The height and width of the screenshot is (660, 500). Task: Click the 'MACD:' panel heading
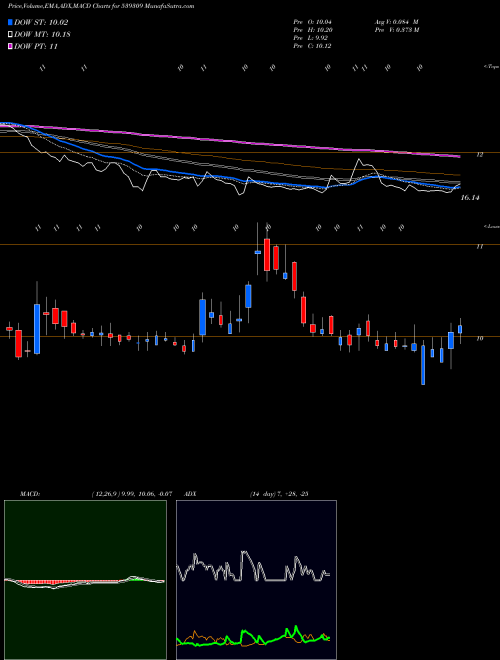pos(30,494)
